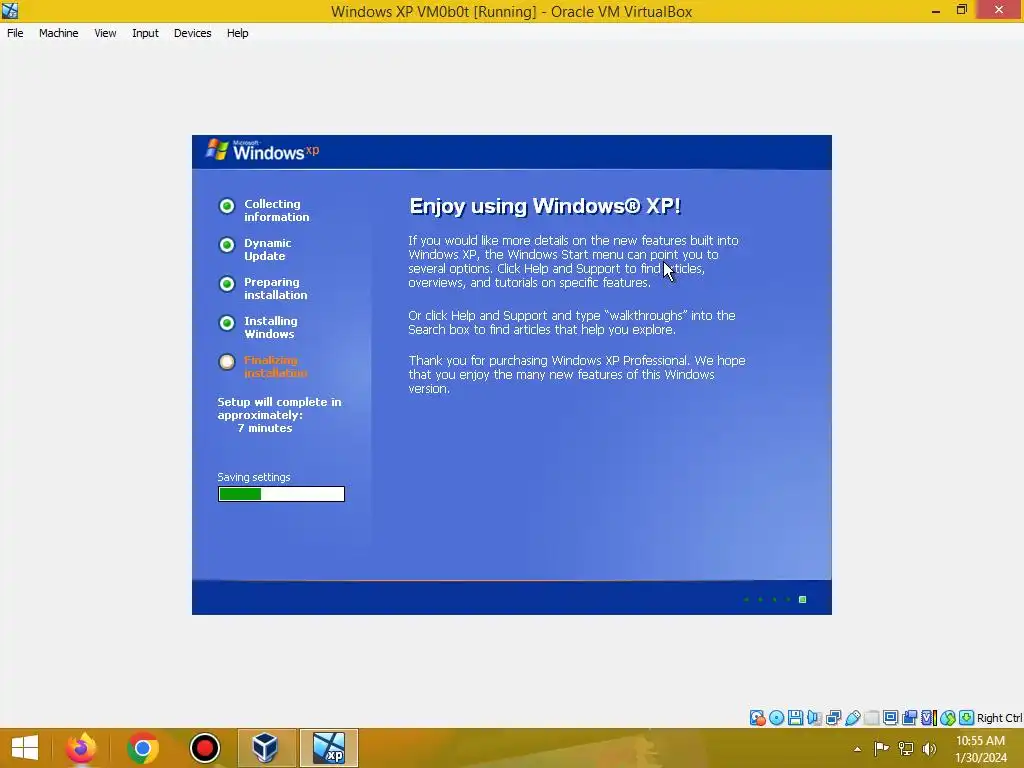Screen dimensions: 1024x768
Task: Click the volume speaker tray icon
Action: tap(929, 748)
